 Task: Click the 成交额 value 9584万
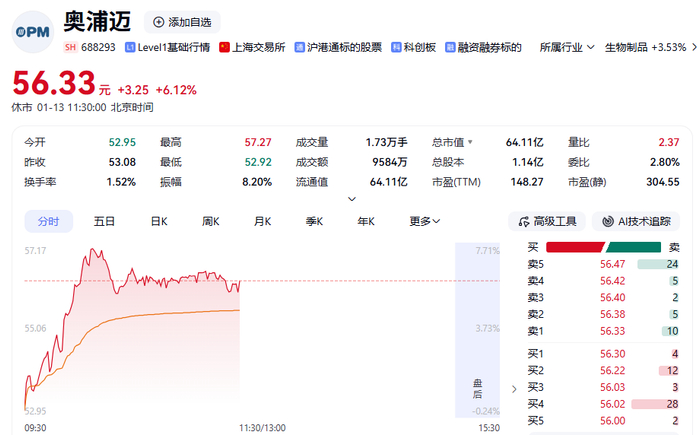coord(390,162)
